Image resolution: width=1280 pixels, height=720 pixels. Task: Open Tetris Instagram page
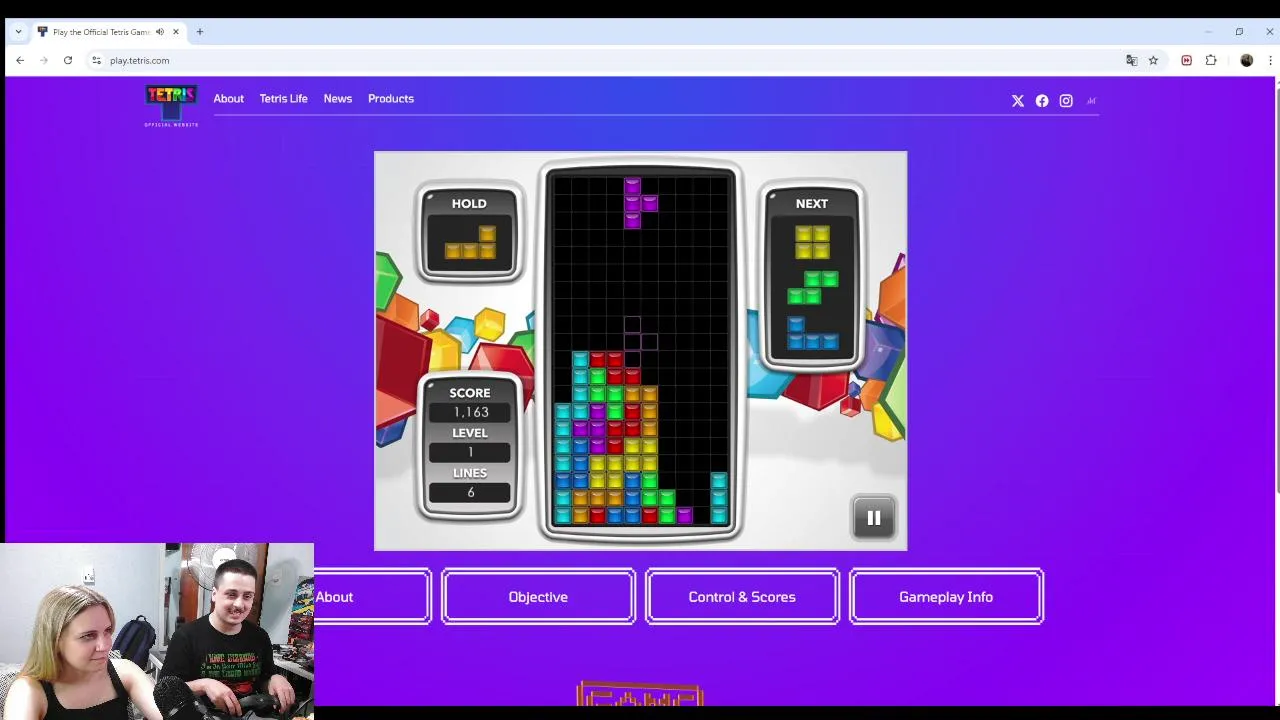[x=1066, y=101]
